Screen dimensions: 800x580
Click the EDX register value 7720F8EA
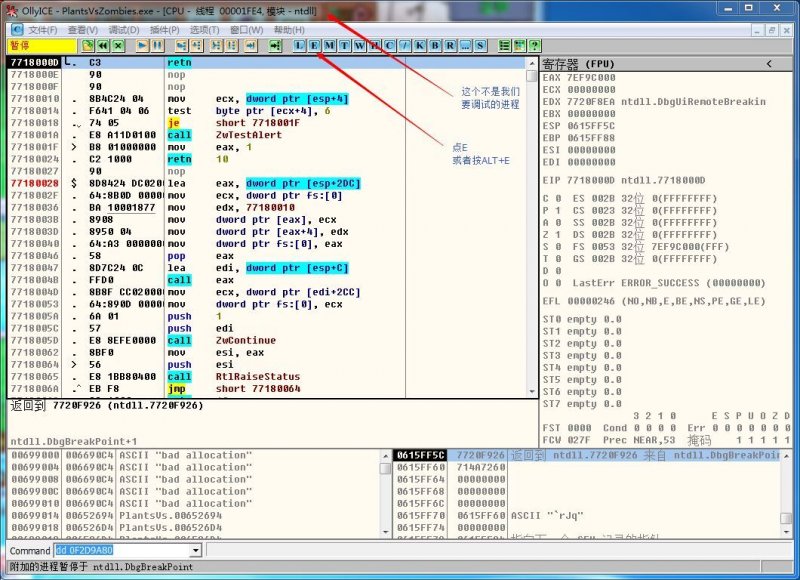click(x=591, y=102)
